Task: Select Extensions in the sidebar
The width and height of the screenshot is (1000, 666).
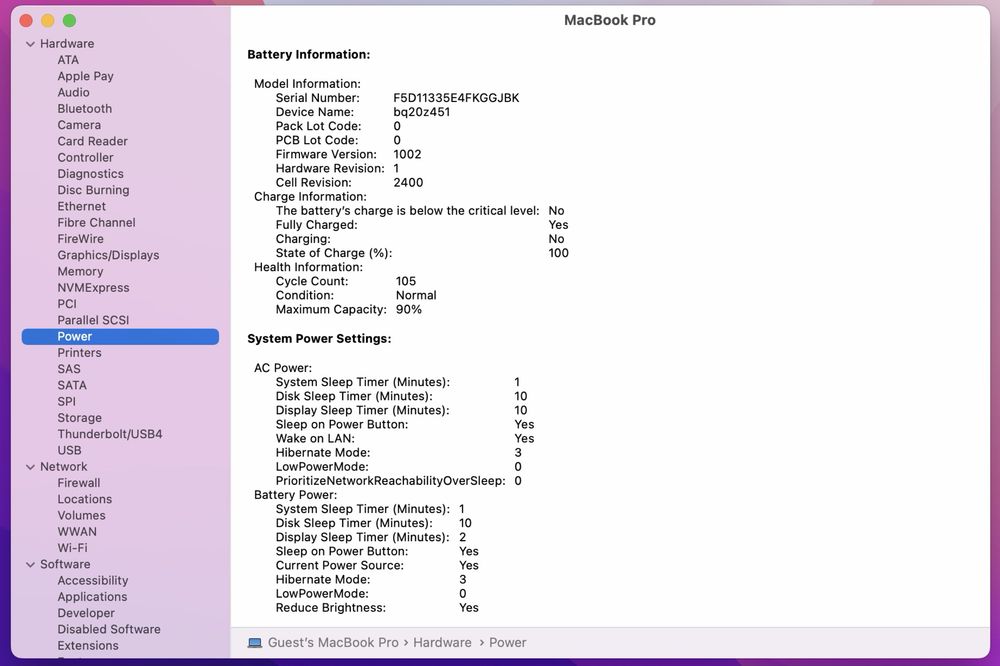Action: tap(88, 646)
